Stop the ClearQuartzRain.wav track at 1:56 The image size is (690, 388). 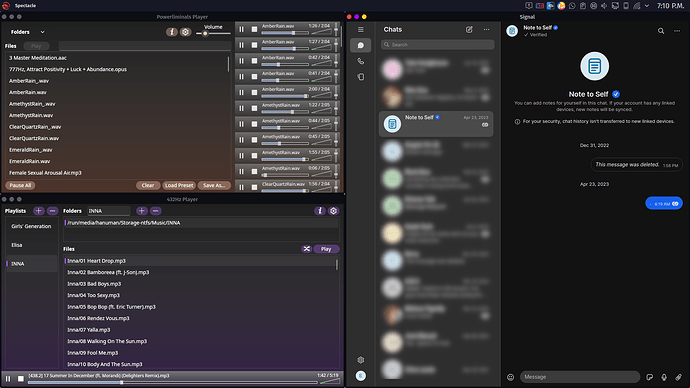coord(254,187)
